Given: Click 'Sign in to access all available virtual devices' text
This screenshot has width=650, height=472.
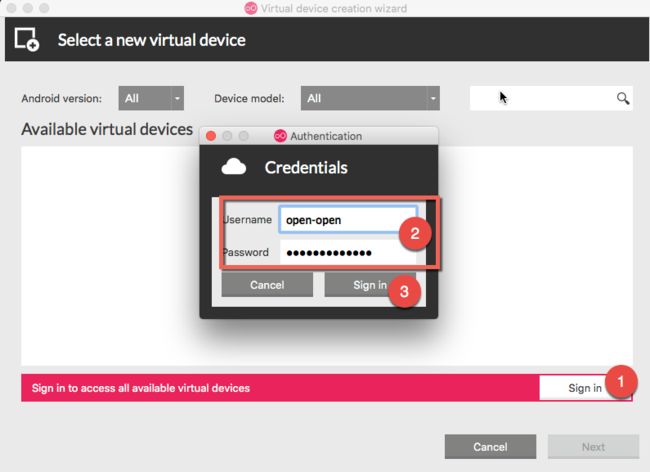Looking at the screenshot, I should (x=141, y=388).
